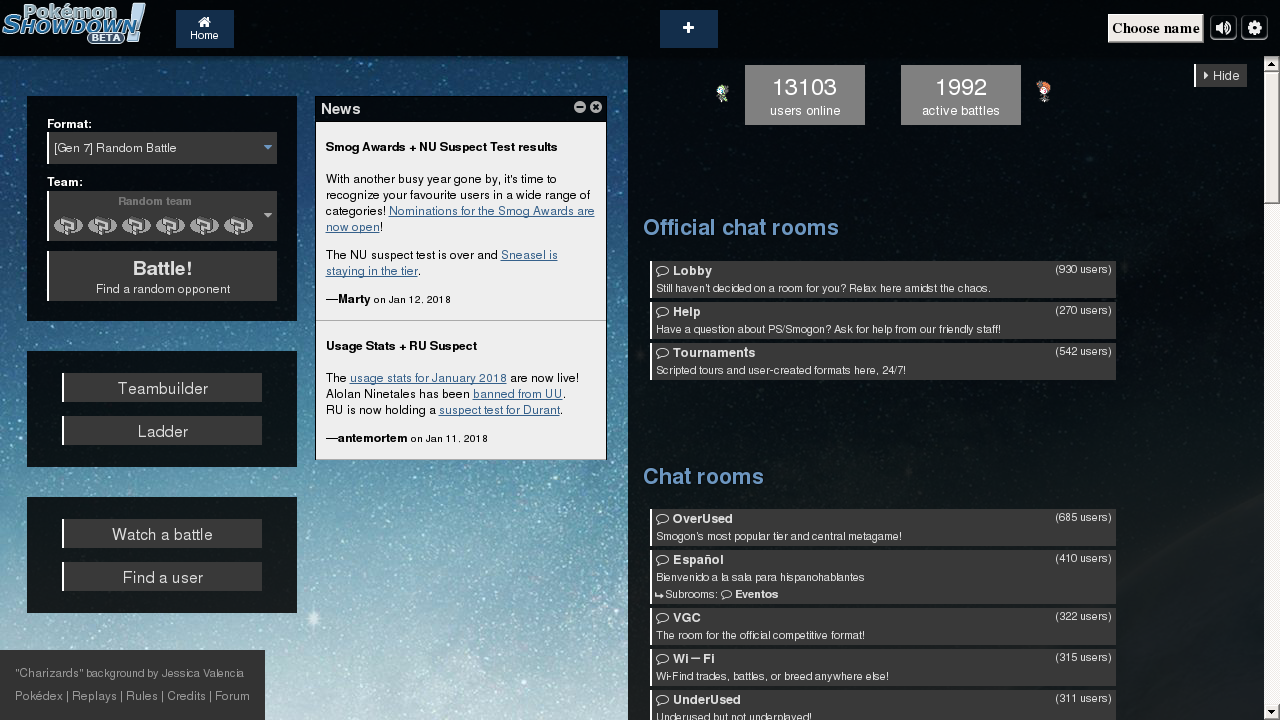Image resolution: width=1280 pixels, height=720 pixels.
Task: Click the speech bubble icon next to Eventos
Action: coord(726,594)
